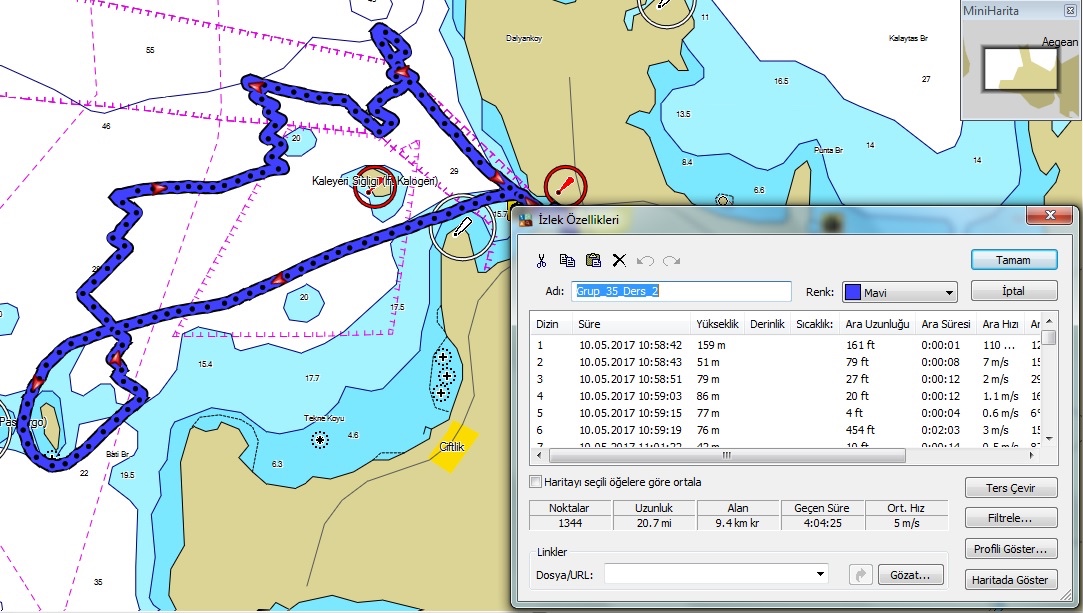Screen dimensions: 1083x613
Task: Click the MiniHarita overview map thumbnail
Action: (x=1021, y=68)
